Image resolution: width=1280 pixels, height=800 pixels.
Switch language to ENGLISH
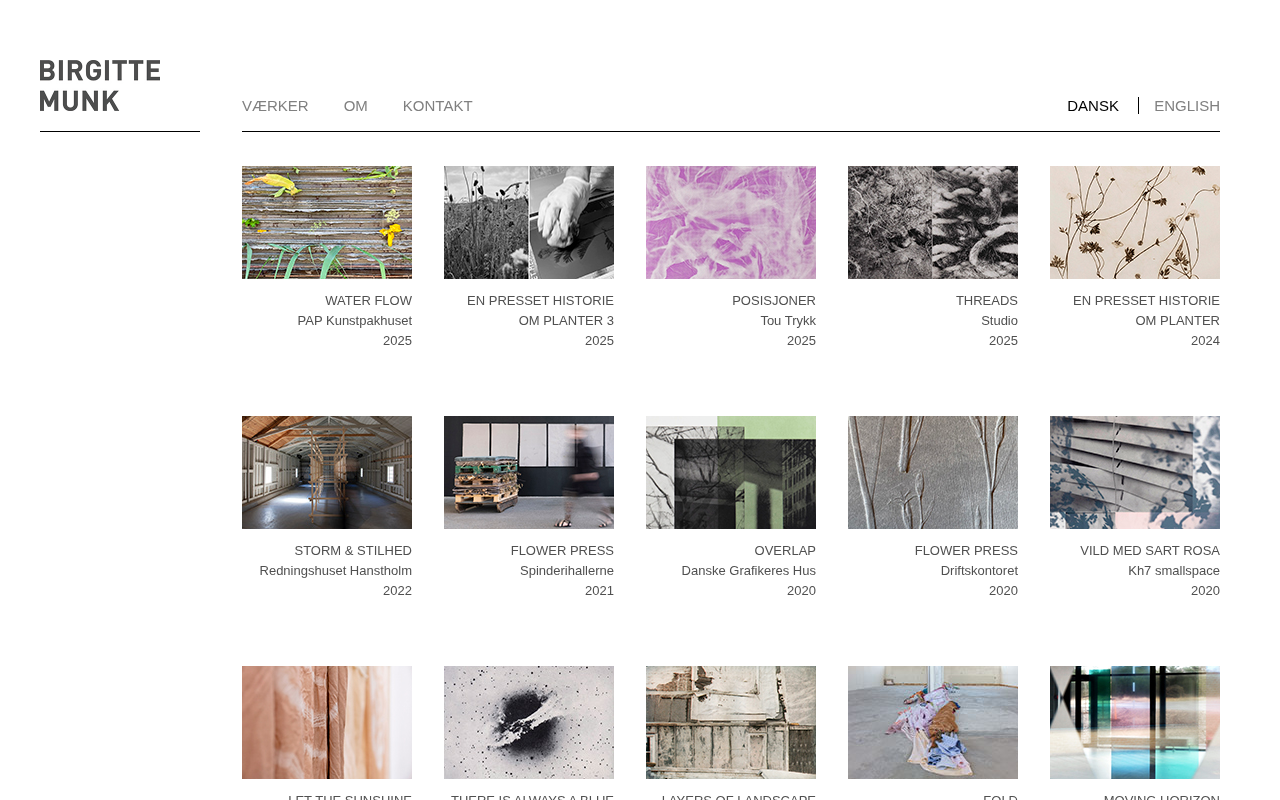click(1187, 106)
